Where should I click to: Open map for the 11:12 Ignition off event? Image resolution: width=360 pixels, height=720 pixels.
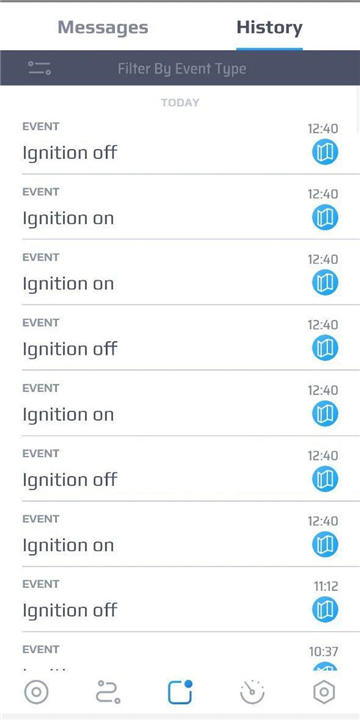point(325,610)
